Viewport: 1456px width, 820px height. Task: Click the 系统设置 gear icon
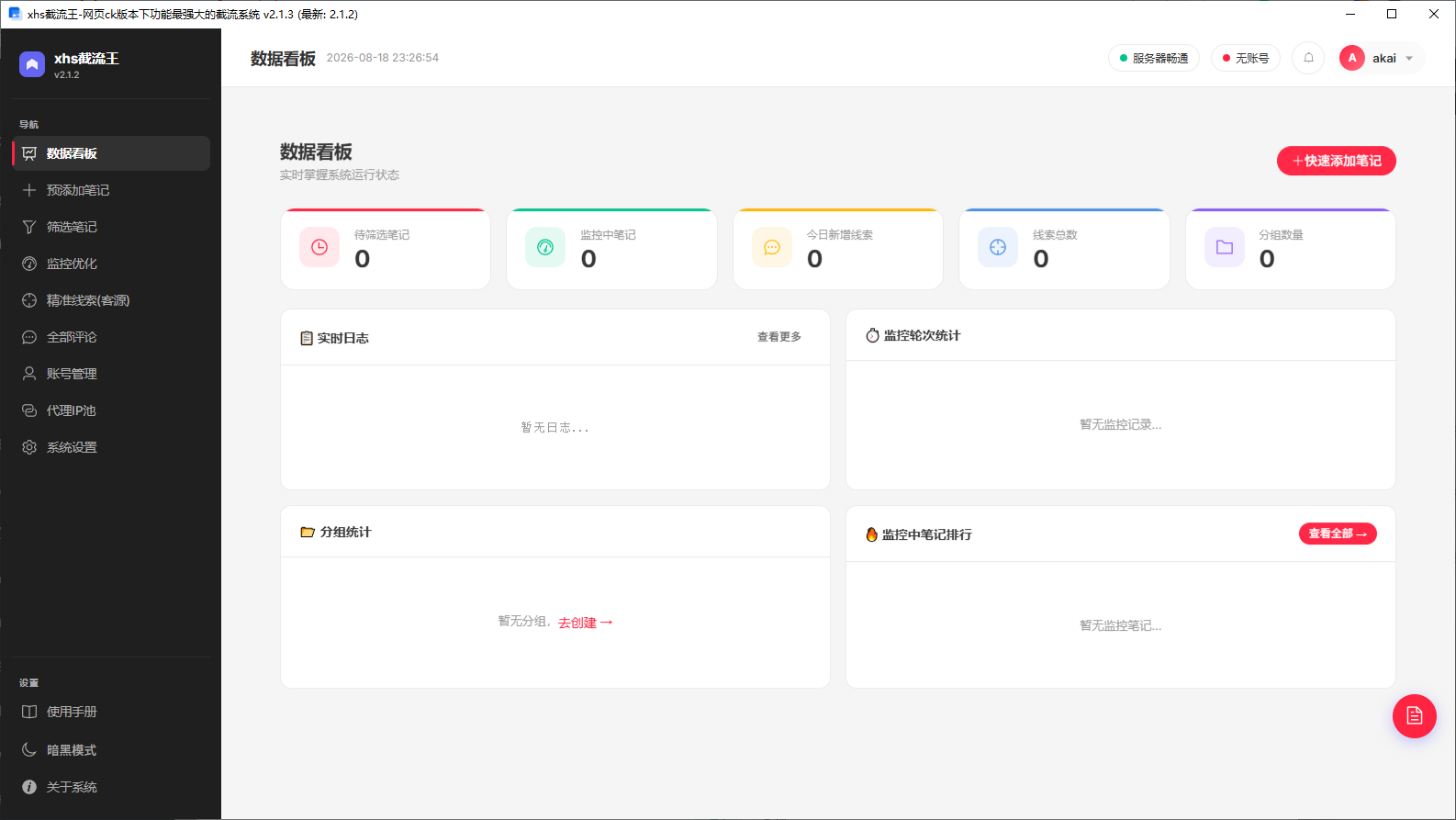pyautogui.click(x=29, y=447)
